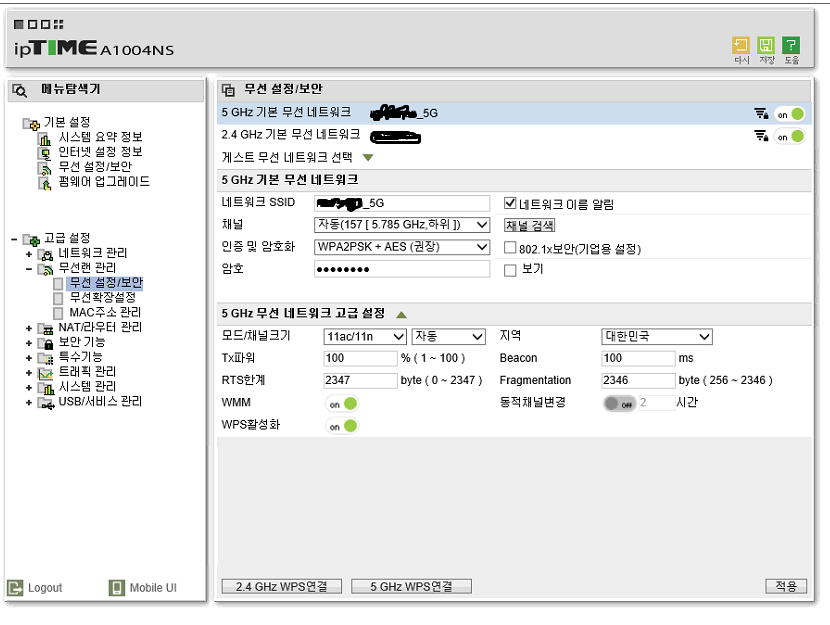830x625 pixels.
Task: Click the 2.4 GHz WPS연결 button
Action: [x=282, y=586]
